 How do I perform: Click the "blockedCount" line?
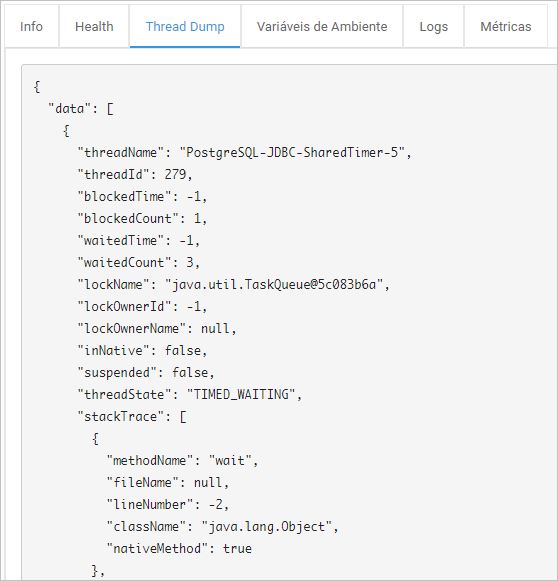[142, 219]
